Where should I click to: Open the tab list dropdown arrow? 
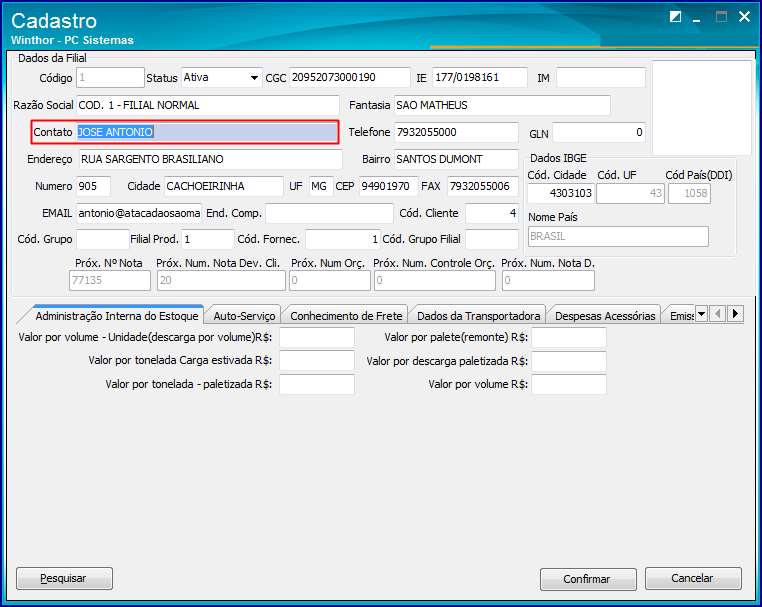click(701, 314)
